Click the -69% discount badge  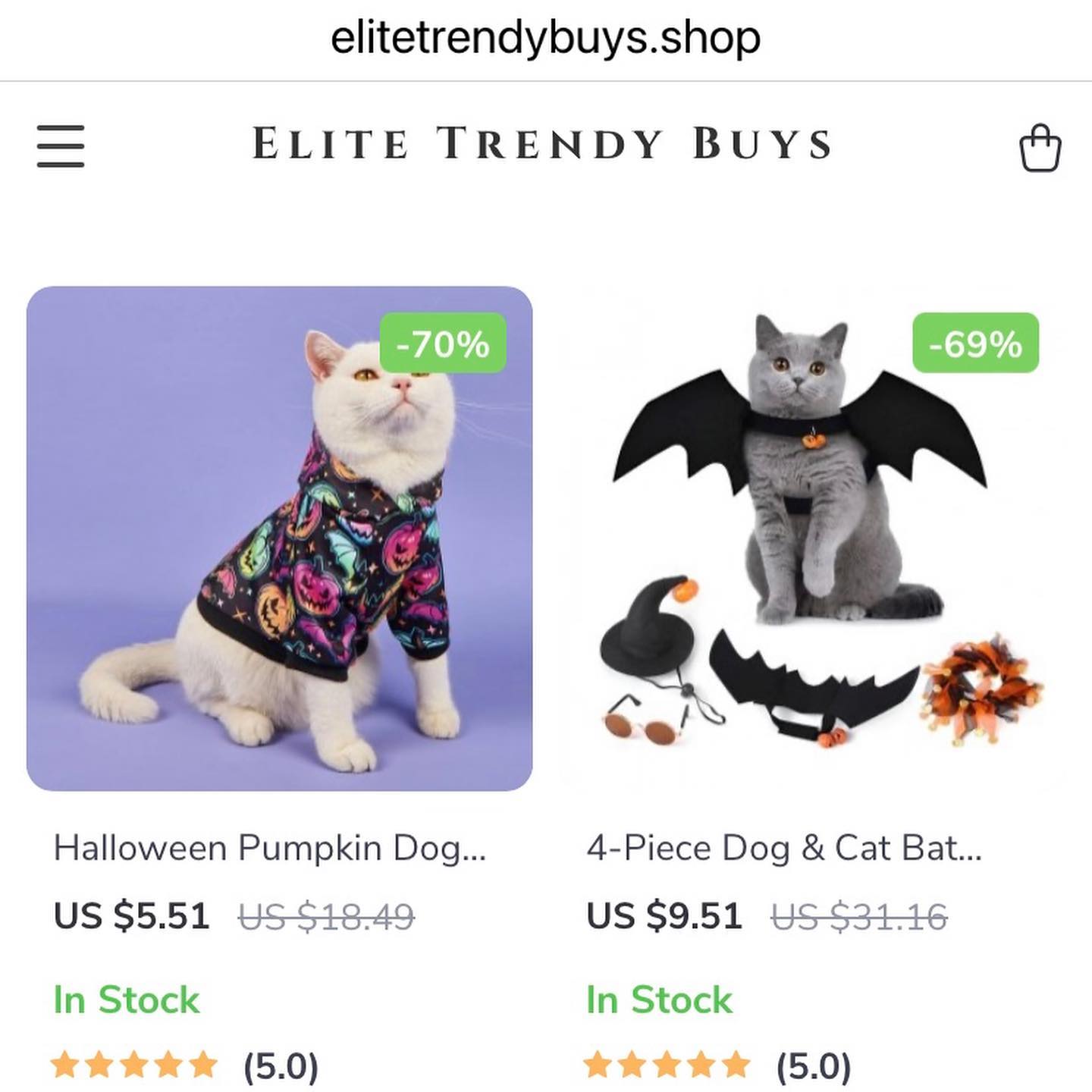975,343
